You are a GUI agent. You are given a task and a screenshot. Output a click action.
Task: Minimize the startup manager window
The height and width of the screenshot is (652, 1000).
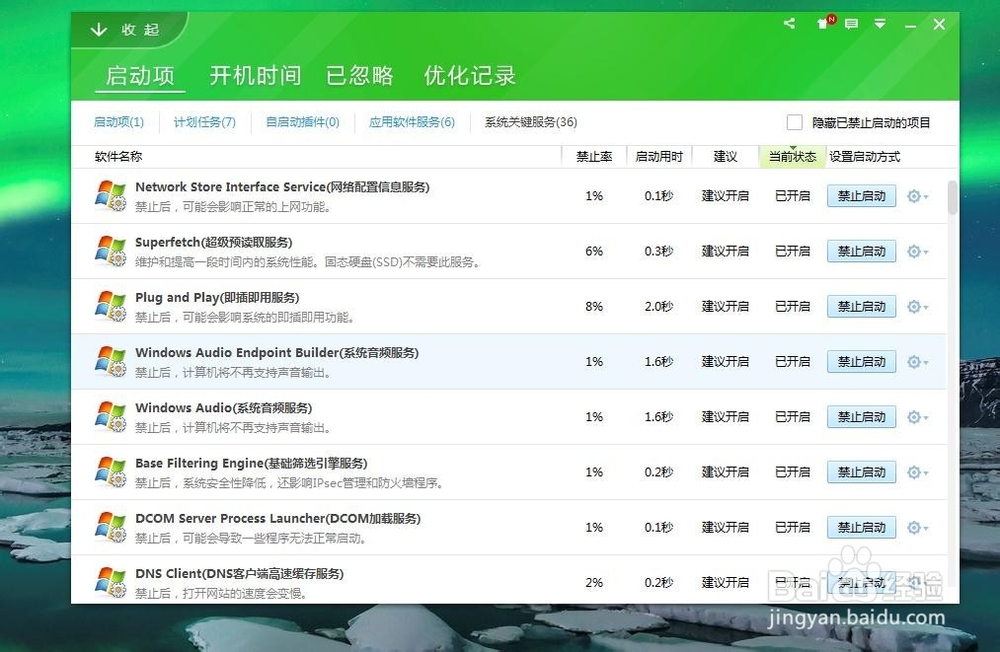910,25
